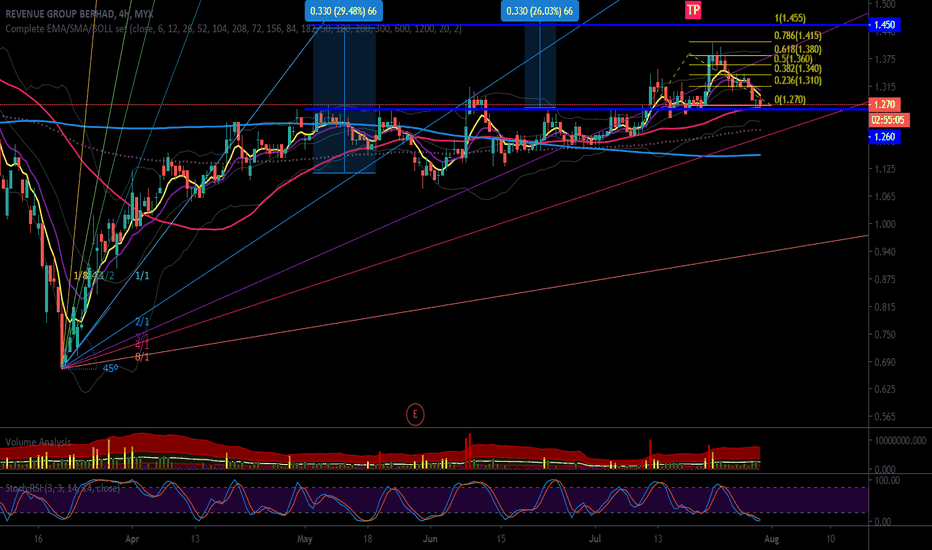Click the earnings 'E' marker on the chart

pos(415,414)
